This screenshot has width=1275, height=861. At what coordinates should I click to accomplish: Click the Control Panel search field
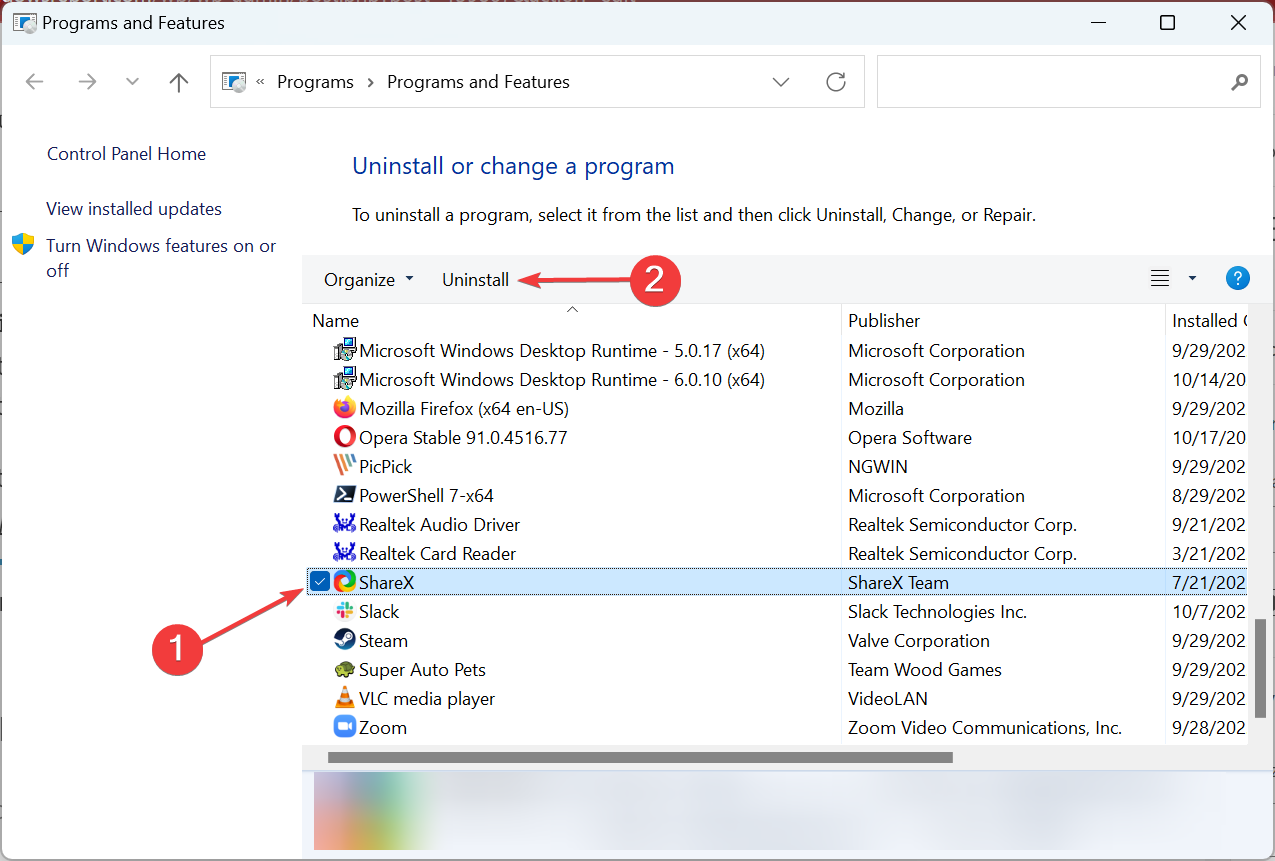[x=1050, y=82]
